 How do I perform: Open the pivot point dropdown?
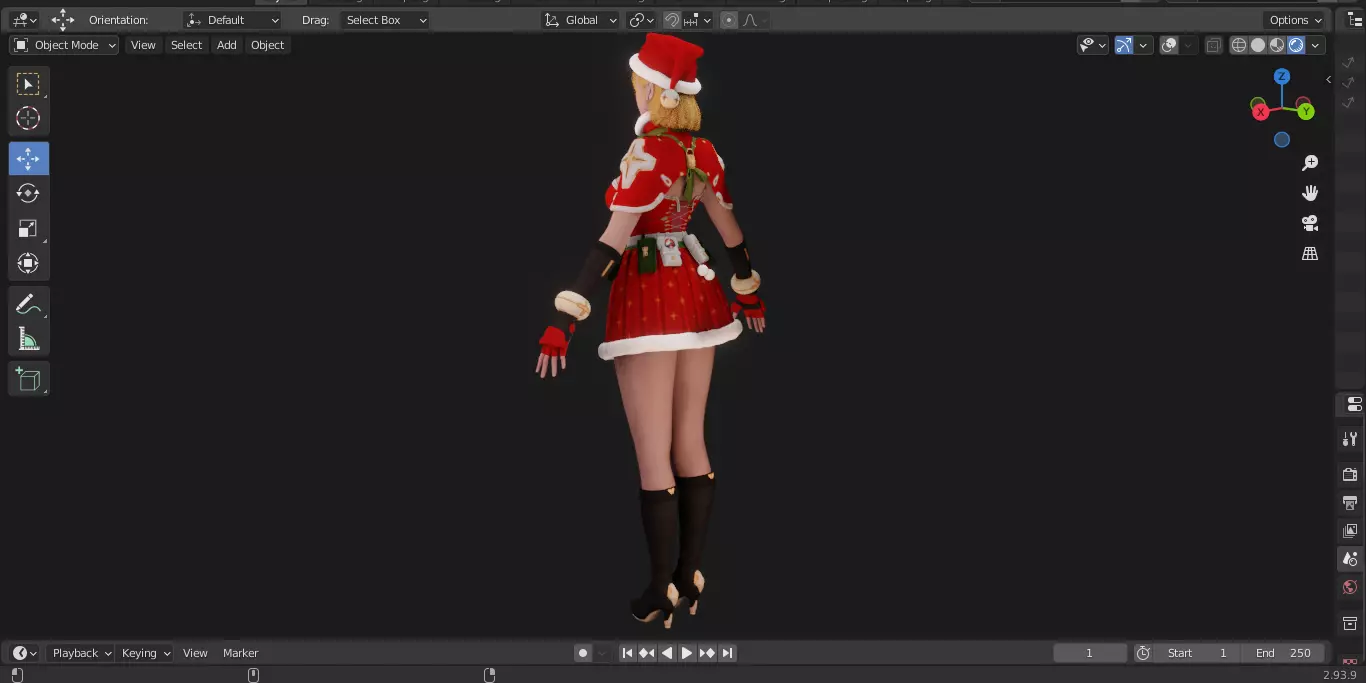pos(641,20)
